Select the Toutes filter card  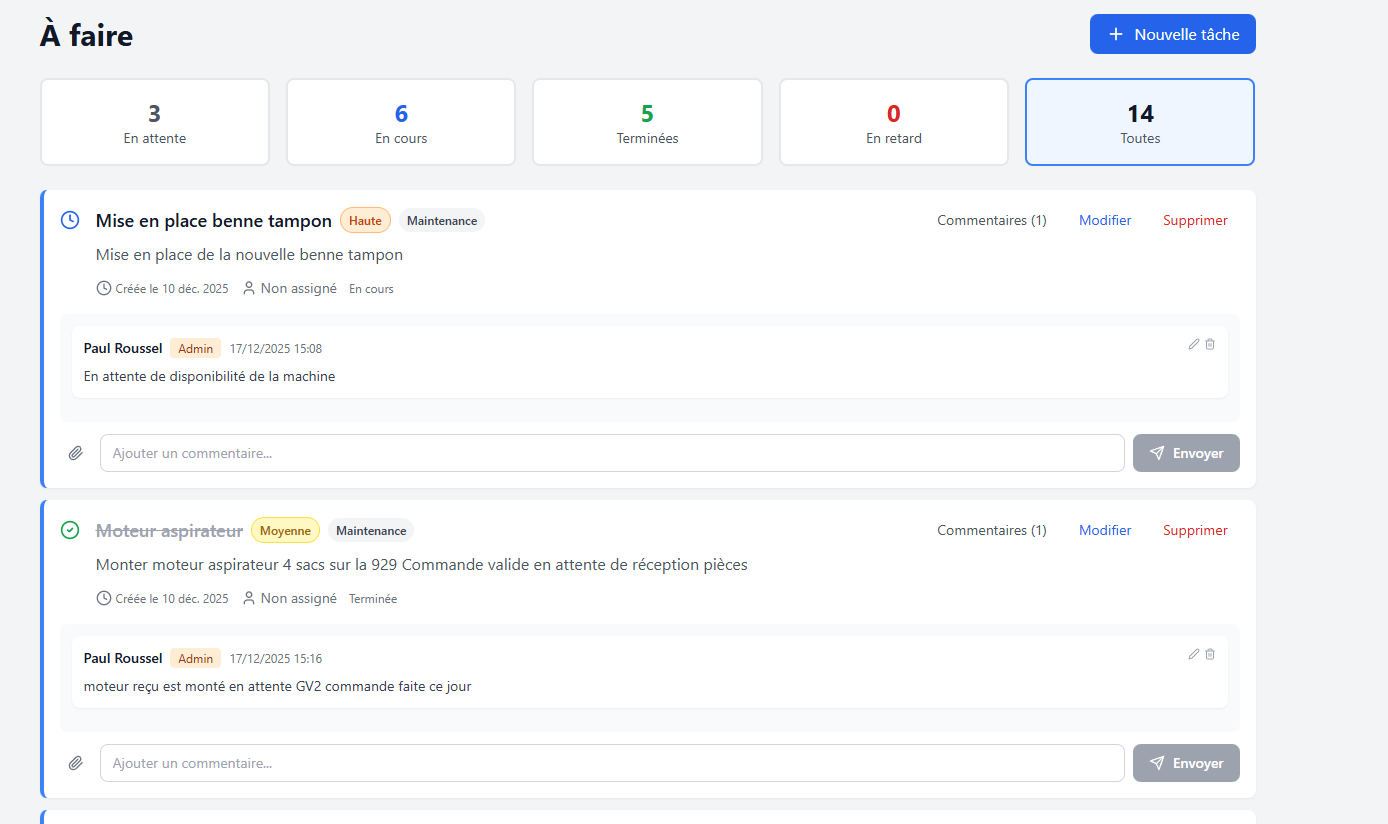[1140, 122]
